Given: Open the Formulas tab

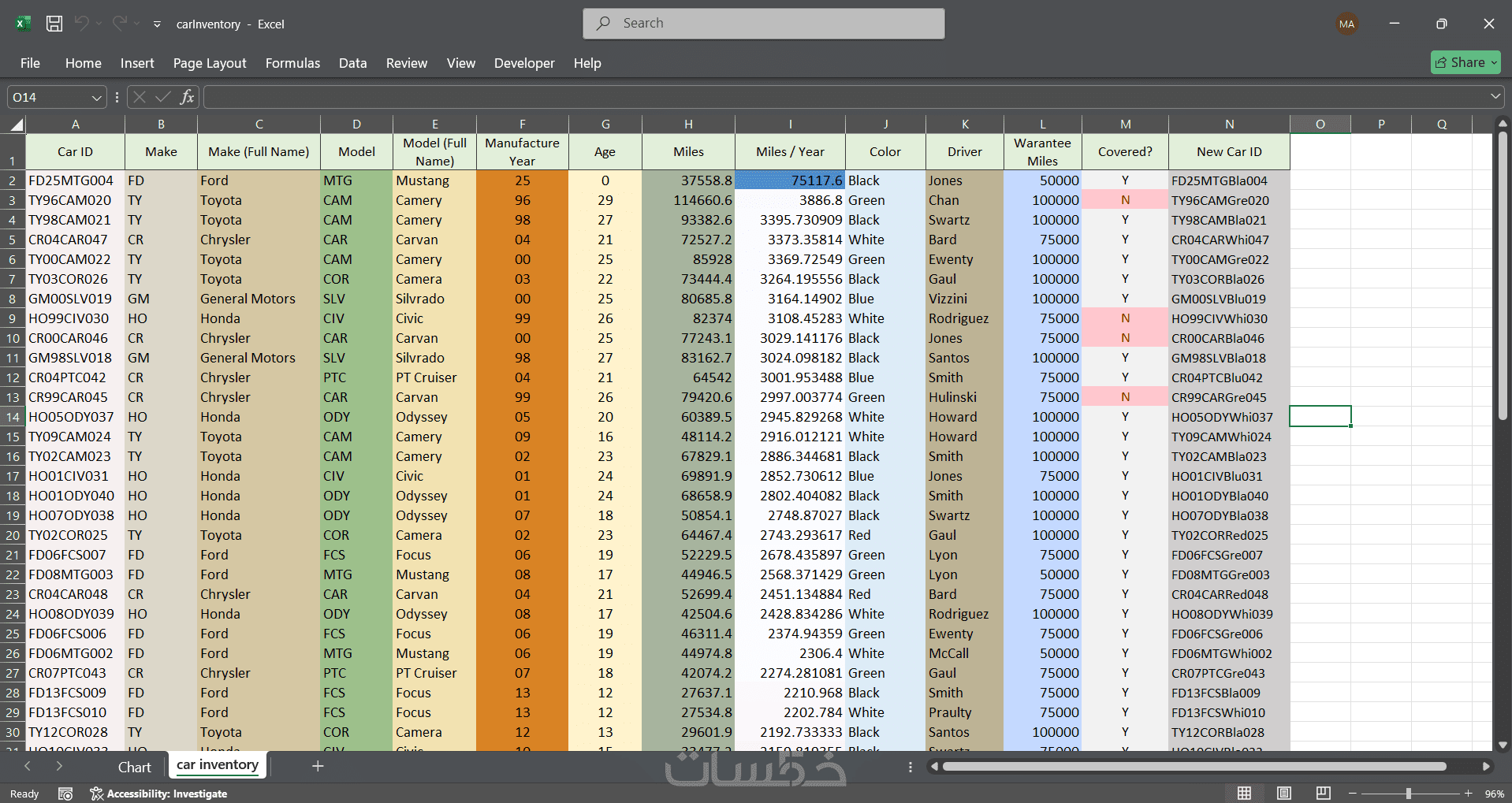Looking at the screenshot, I should pos(292,63).
